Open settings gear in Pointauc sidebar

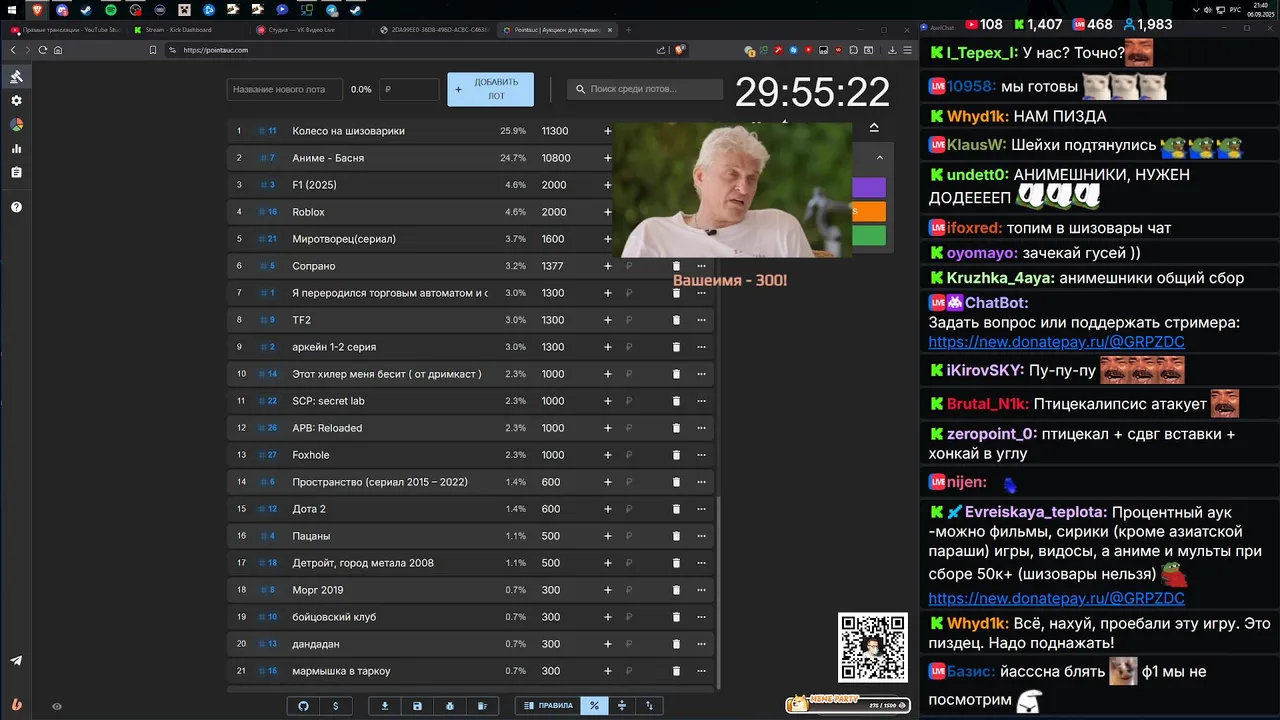[x=16, y=101]
